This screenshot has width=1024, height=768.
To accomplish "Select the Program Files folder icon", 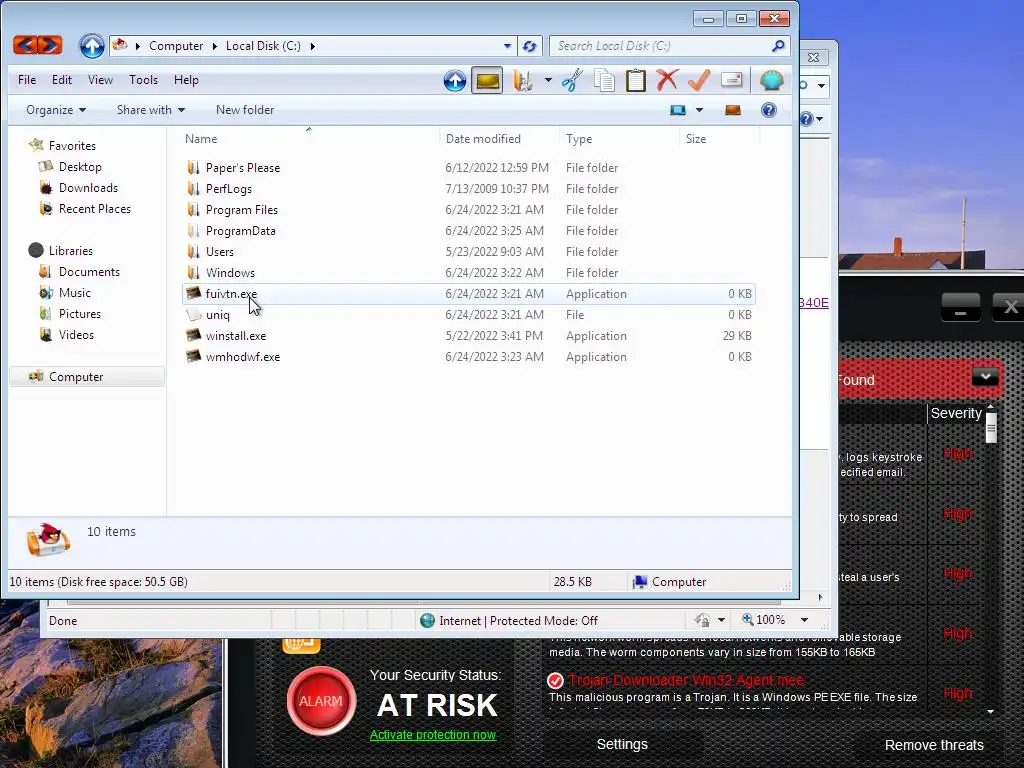I will click(193, 210).
